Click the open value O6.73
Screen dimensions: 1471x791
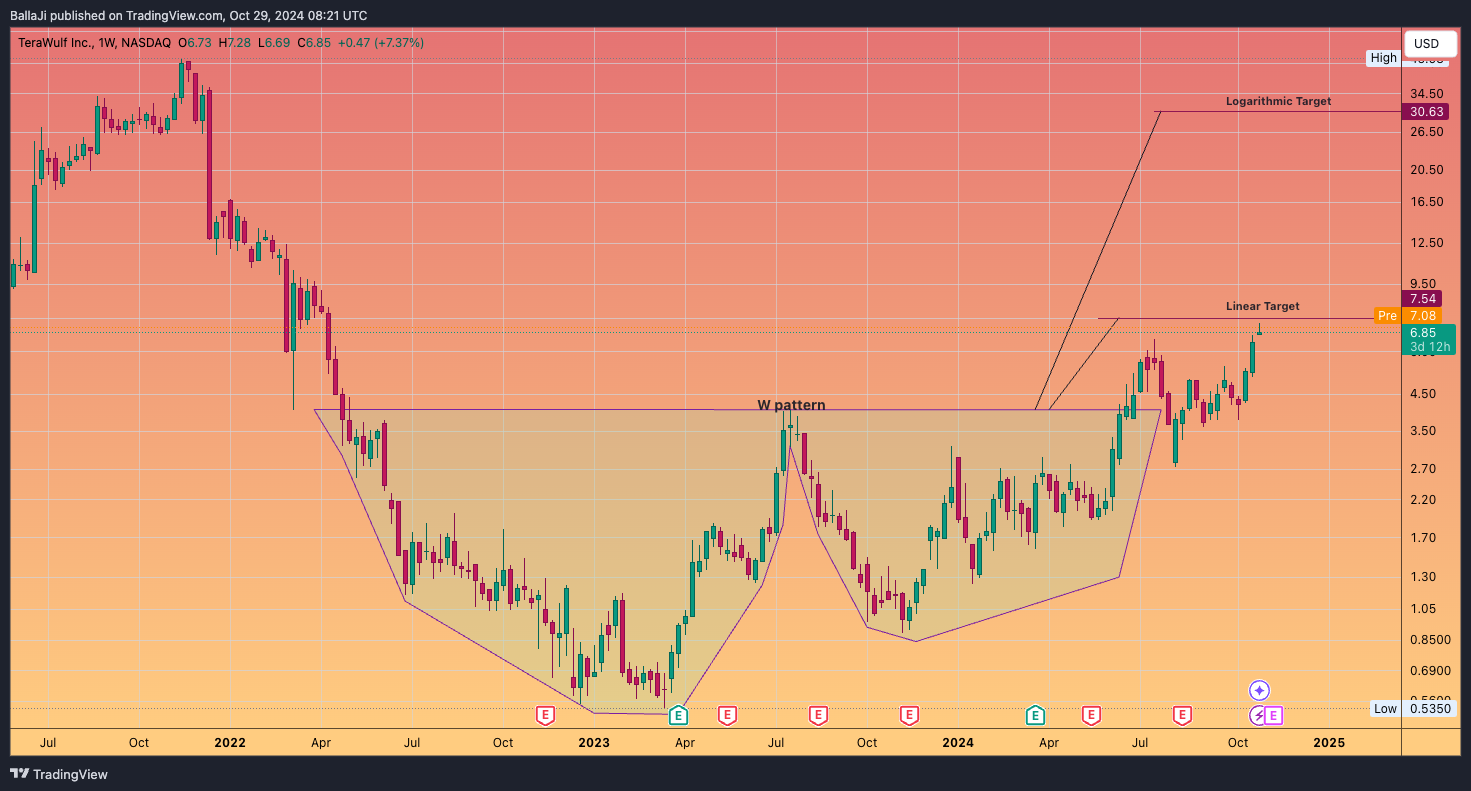194,43
